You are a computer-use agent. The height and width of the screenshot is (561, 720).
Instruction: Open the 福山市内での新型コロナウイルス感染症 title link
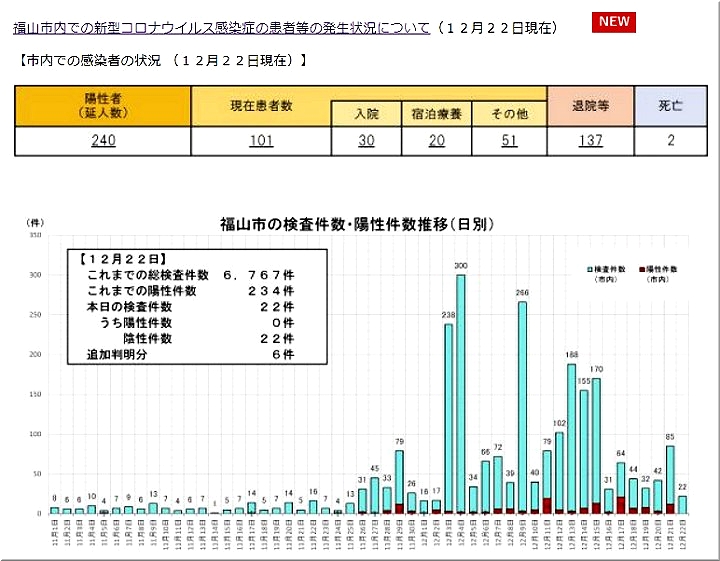pos(222,28)
